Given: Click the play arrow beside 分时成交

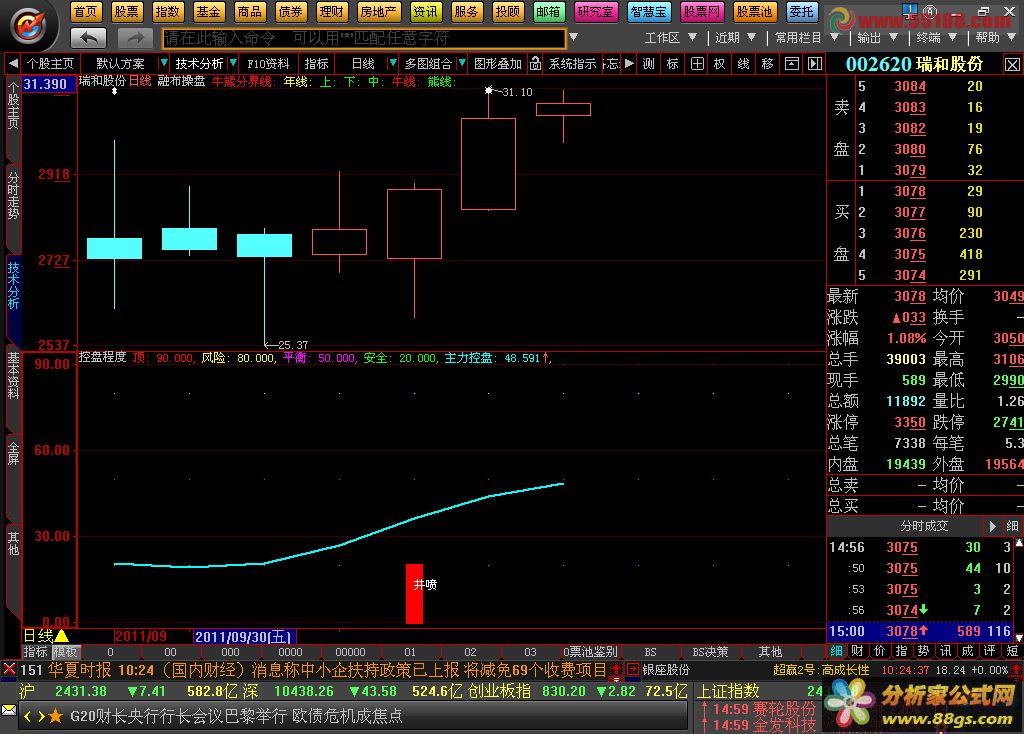Looking at the screenshot, I should 992,526.
